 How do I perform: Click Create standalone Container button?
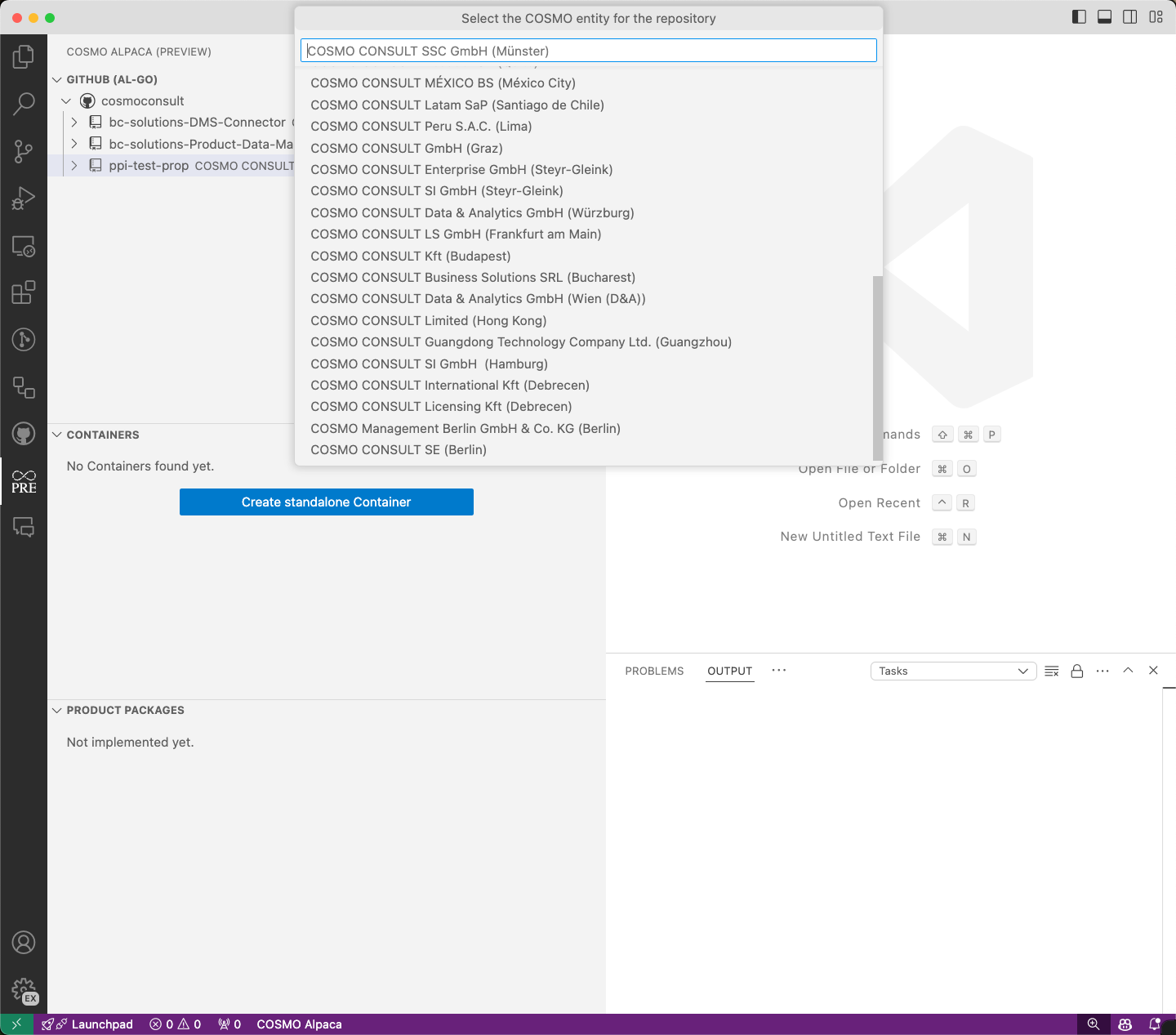326,502
